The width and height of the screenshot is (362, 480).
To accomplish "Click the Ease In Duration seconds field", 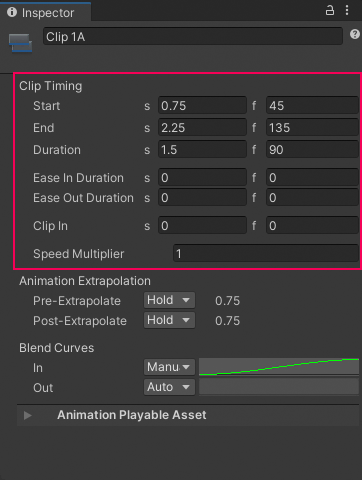I will point(202,178).
